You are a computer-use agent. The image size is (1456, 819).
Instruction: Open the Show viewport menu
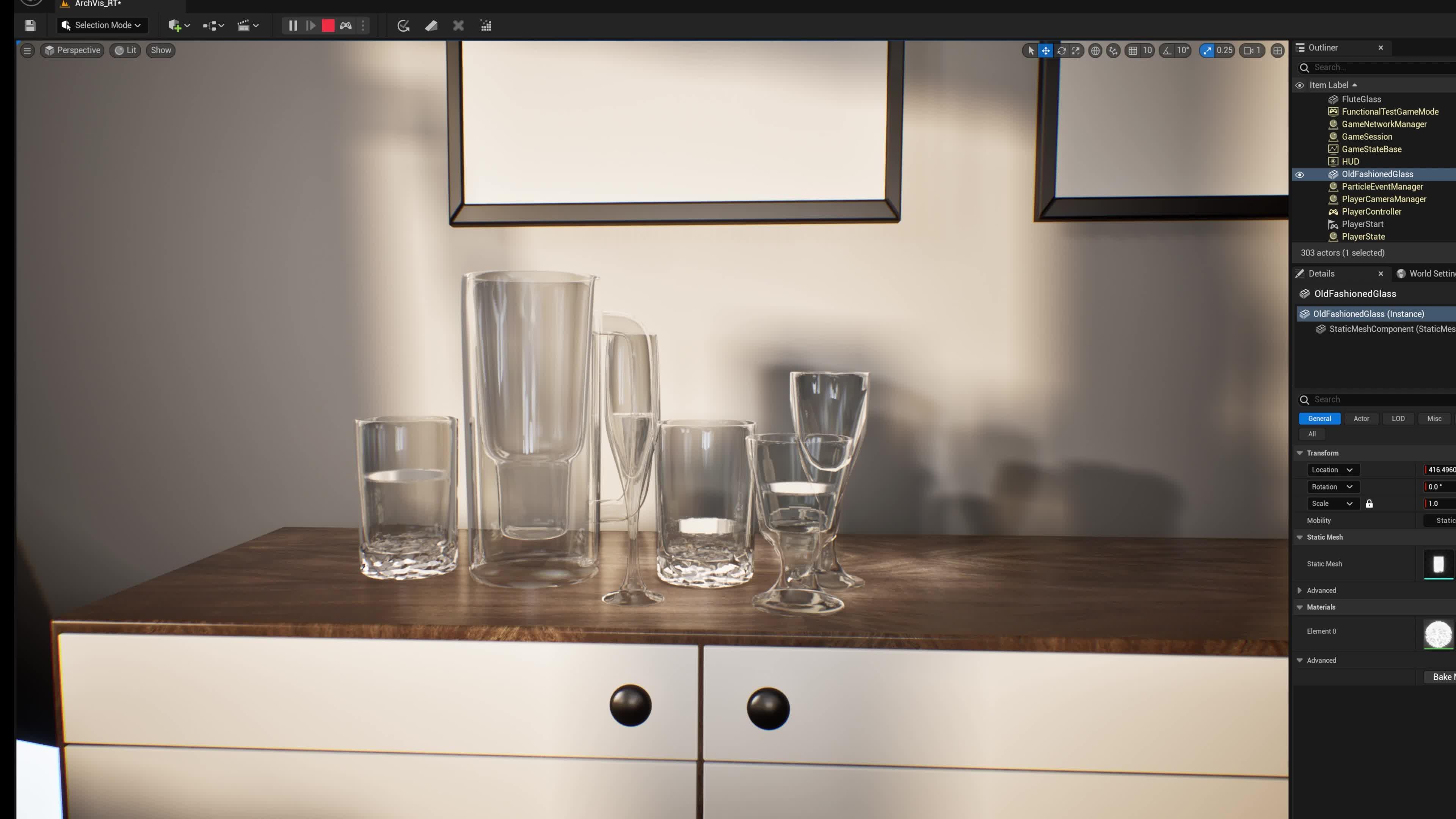point(160,50)
